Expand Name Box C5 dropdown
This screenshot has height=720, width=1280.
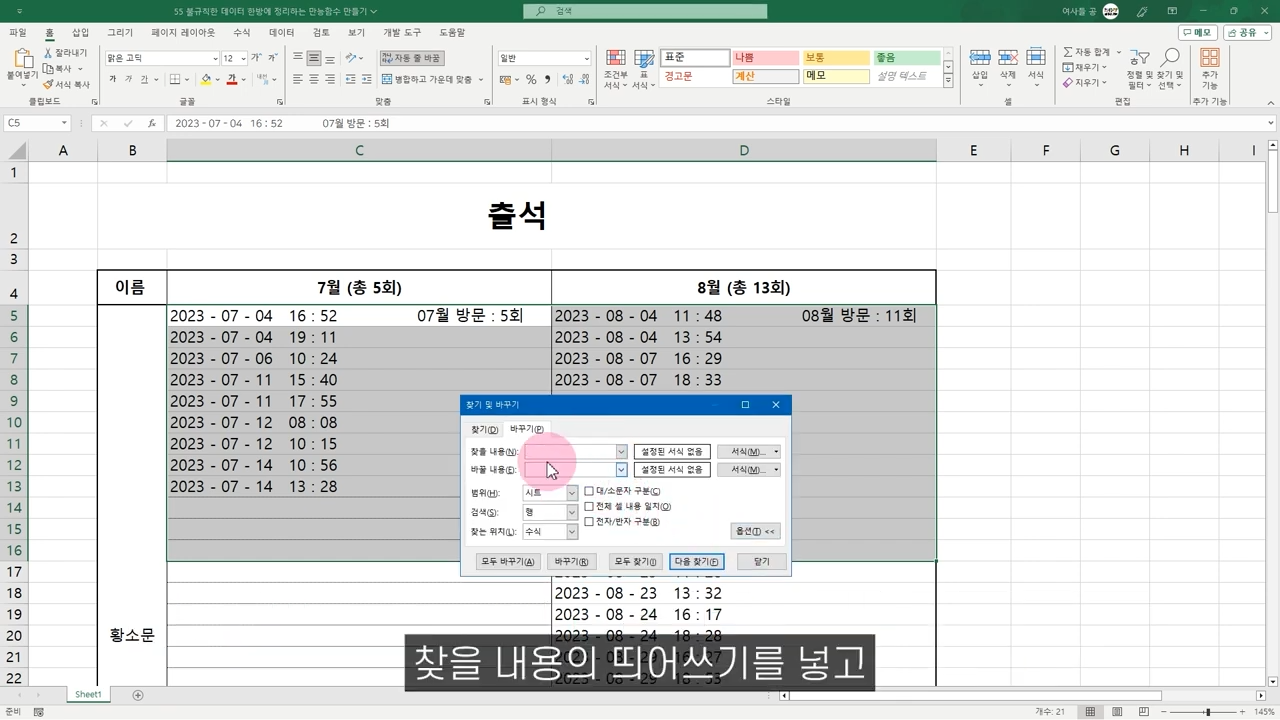tap(64, 123)
